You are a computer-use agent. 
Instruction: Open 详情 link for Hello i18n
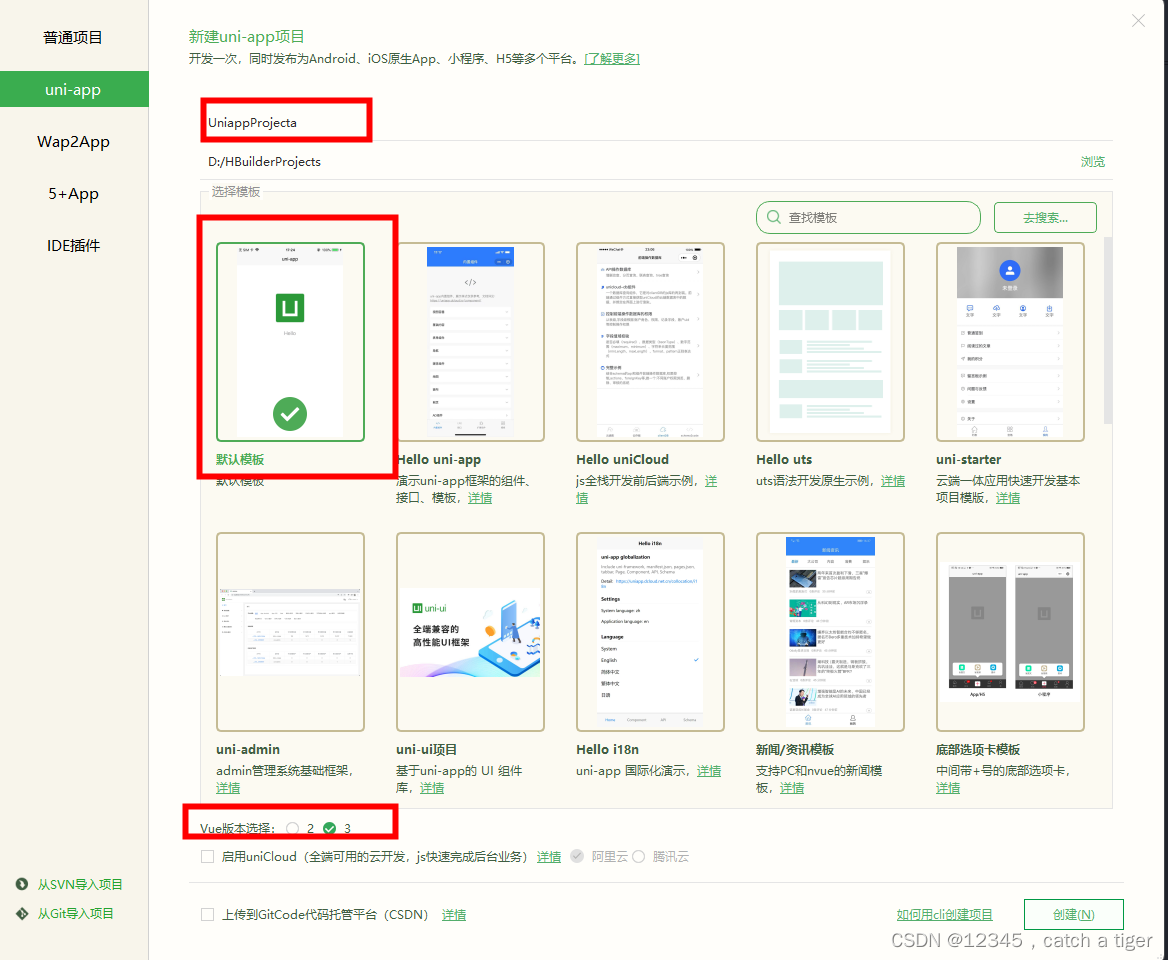708,771
